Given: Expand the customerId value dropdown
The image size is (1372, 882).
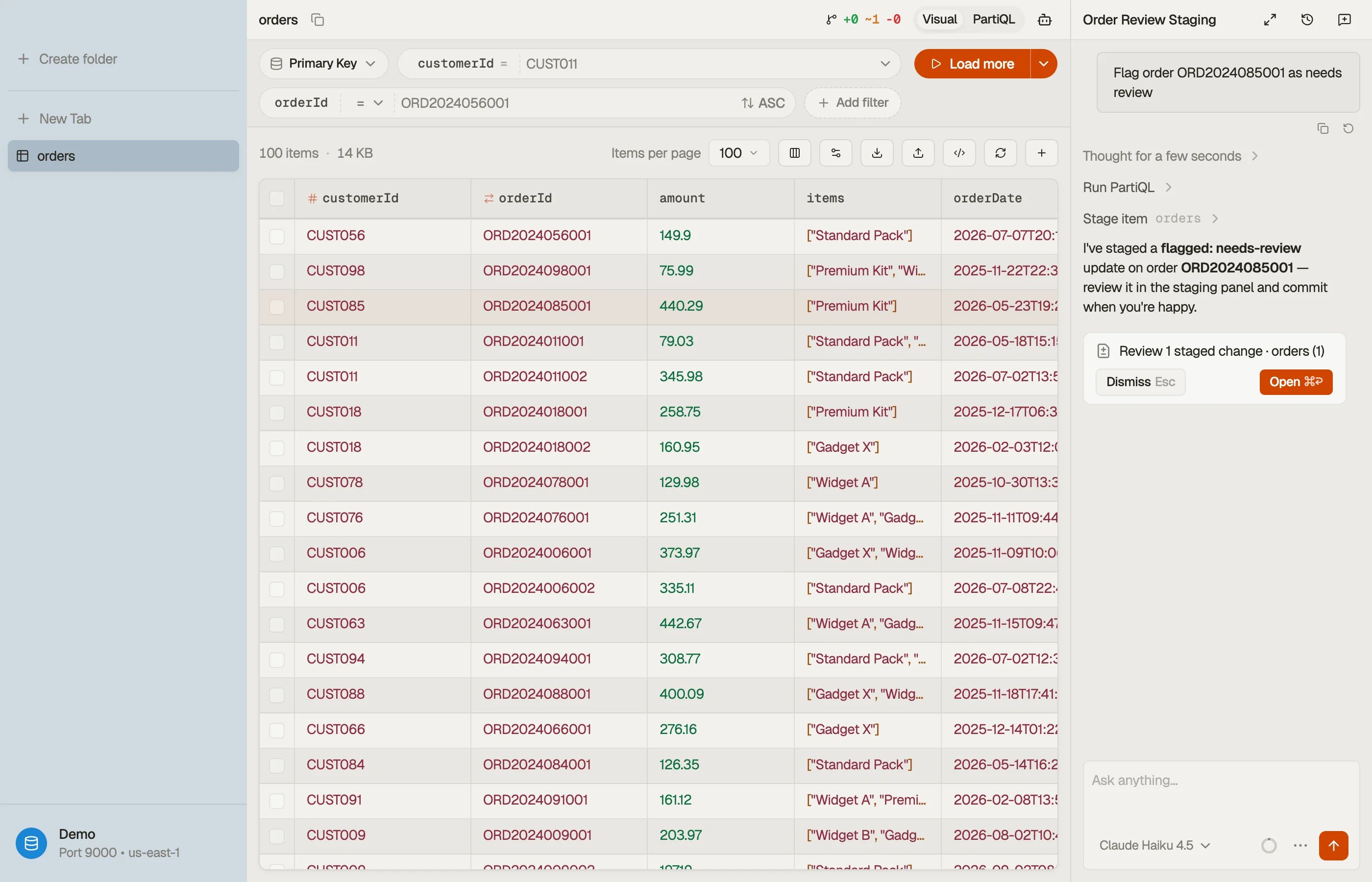Looking at the screenshot, I should click(x=885, y=64).
